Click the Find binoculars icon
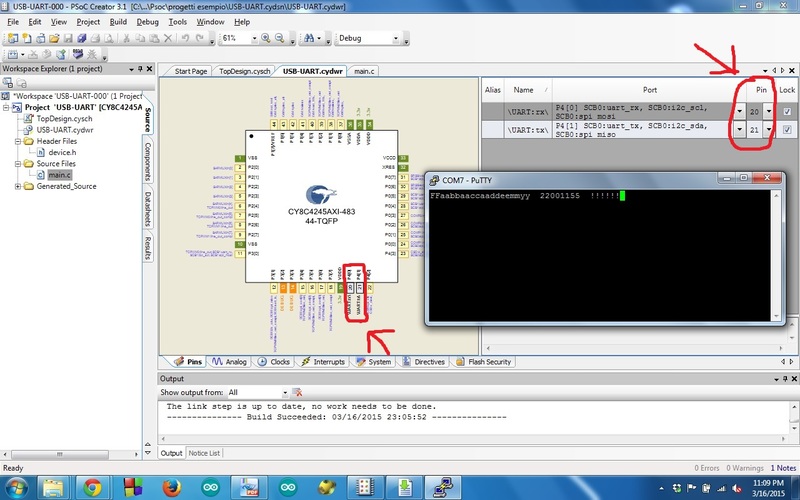The height and width of the screenshot is (500, 800). tap(309, 38)
